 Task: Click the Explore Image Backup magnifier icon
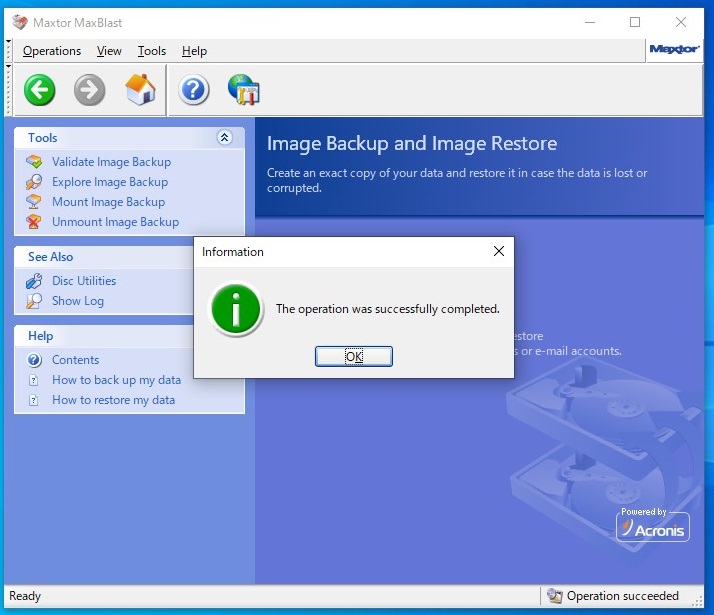pos(34,182)
